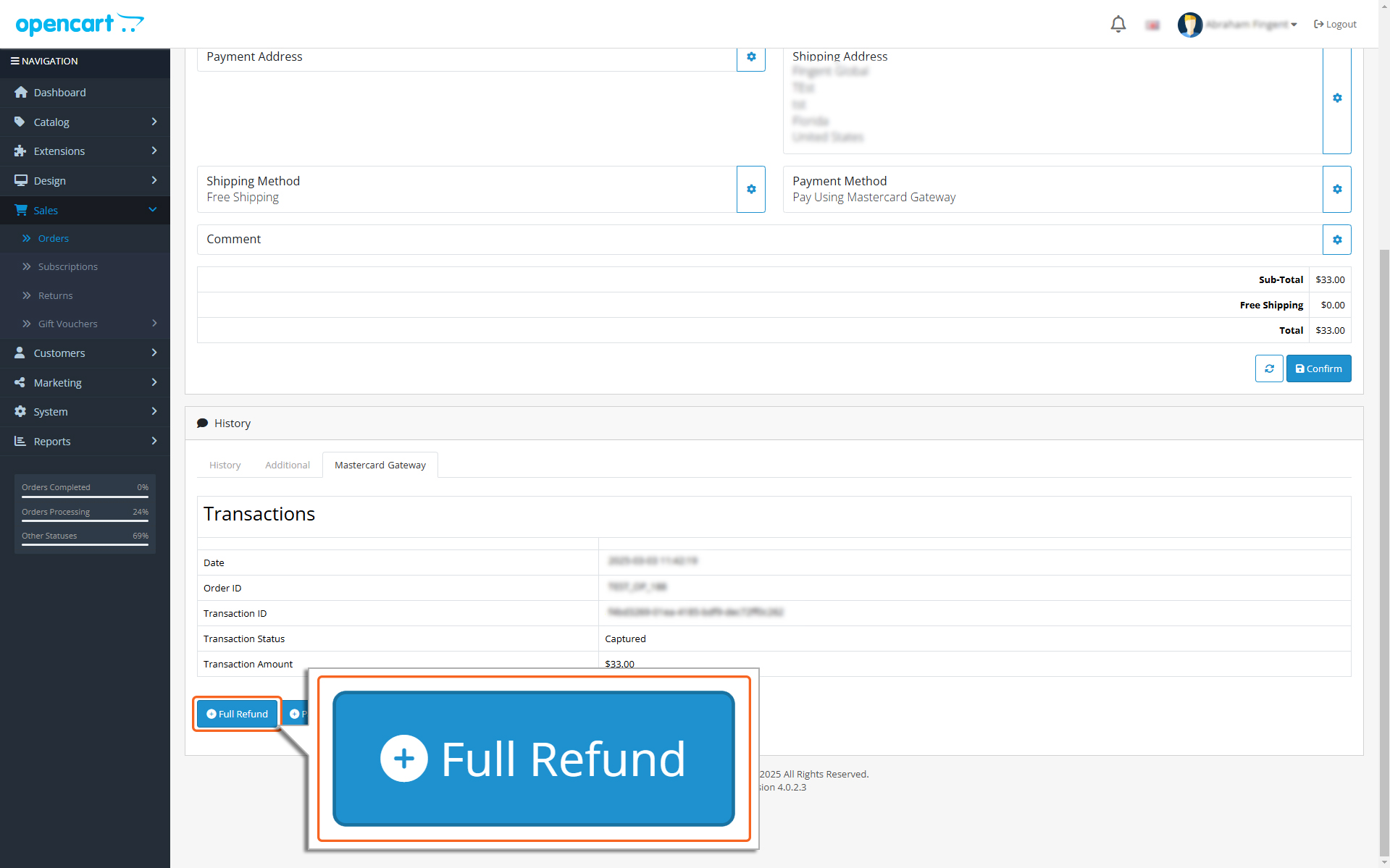Click the Catalog tag icon
The height and width of the screenshot is (868, 1390).
(x=20, y=122)
